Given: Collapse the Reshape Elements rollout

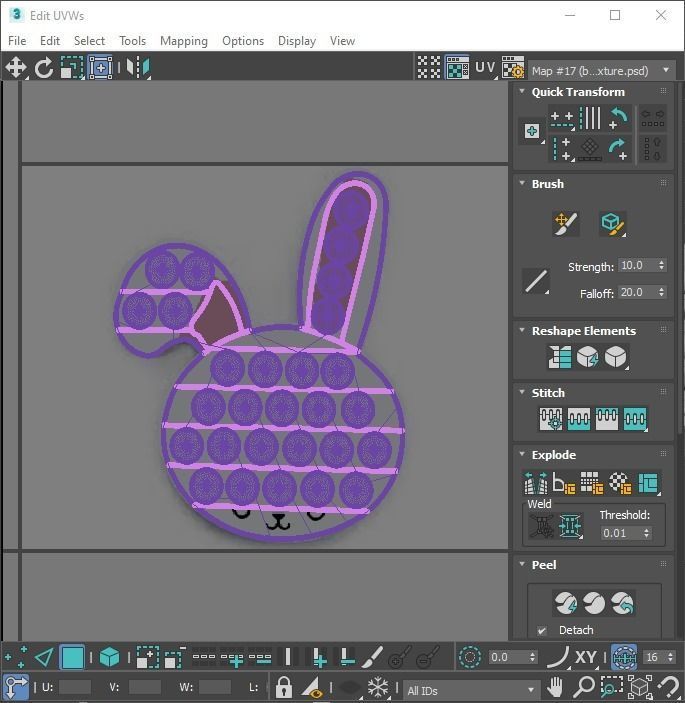Looking at the screenshot, I should tap(522, 330).
